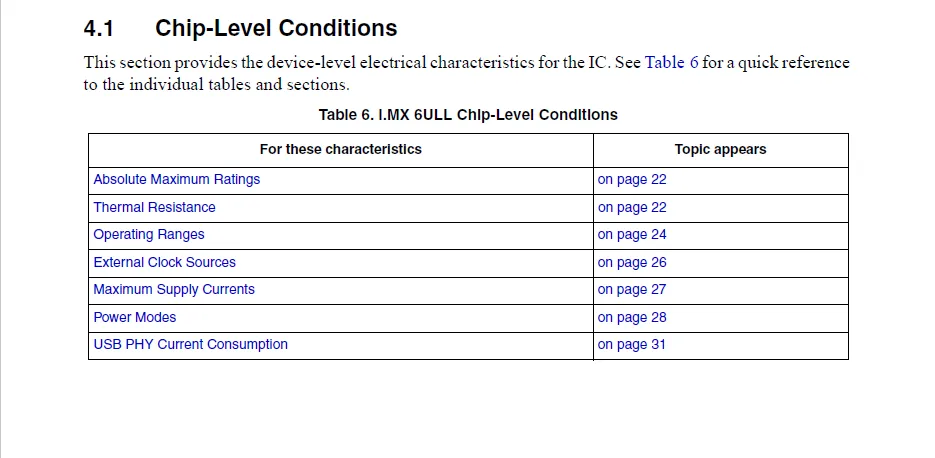Go to page 22 for Absolute Maximum Ratings
The height and width of the screenshot is (458, 935).
click(632, 180)
